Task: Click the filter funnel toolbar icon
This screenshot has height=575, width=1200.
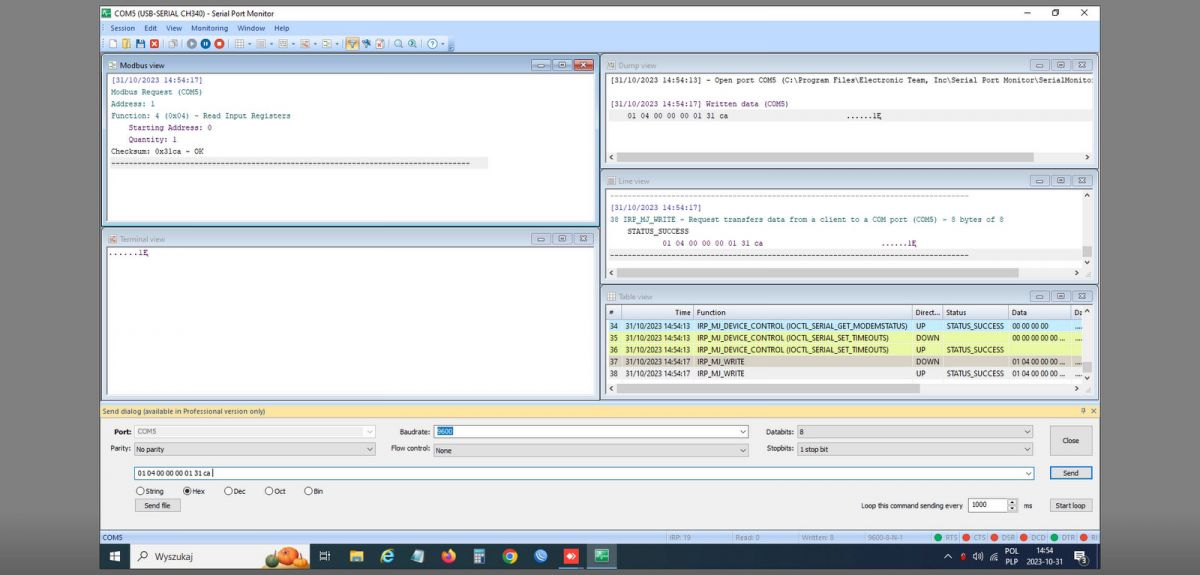Action: coord(352,44)
